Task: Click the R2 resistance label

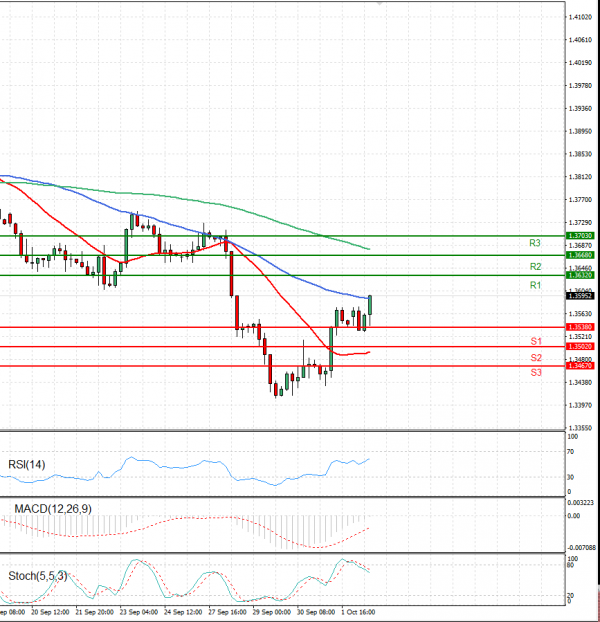Action: coord(535,267)
